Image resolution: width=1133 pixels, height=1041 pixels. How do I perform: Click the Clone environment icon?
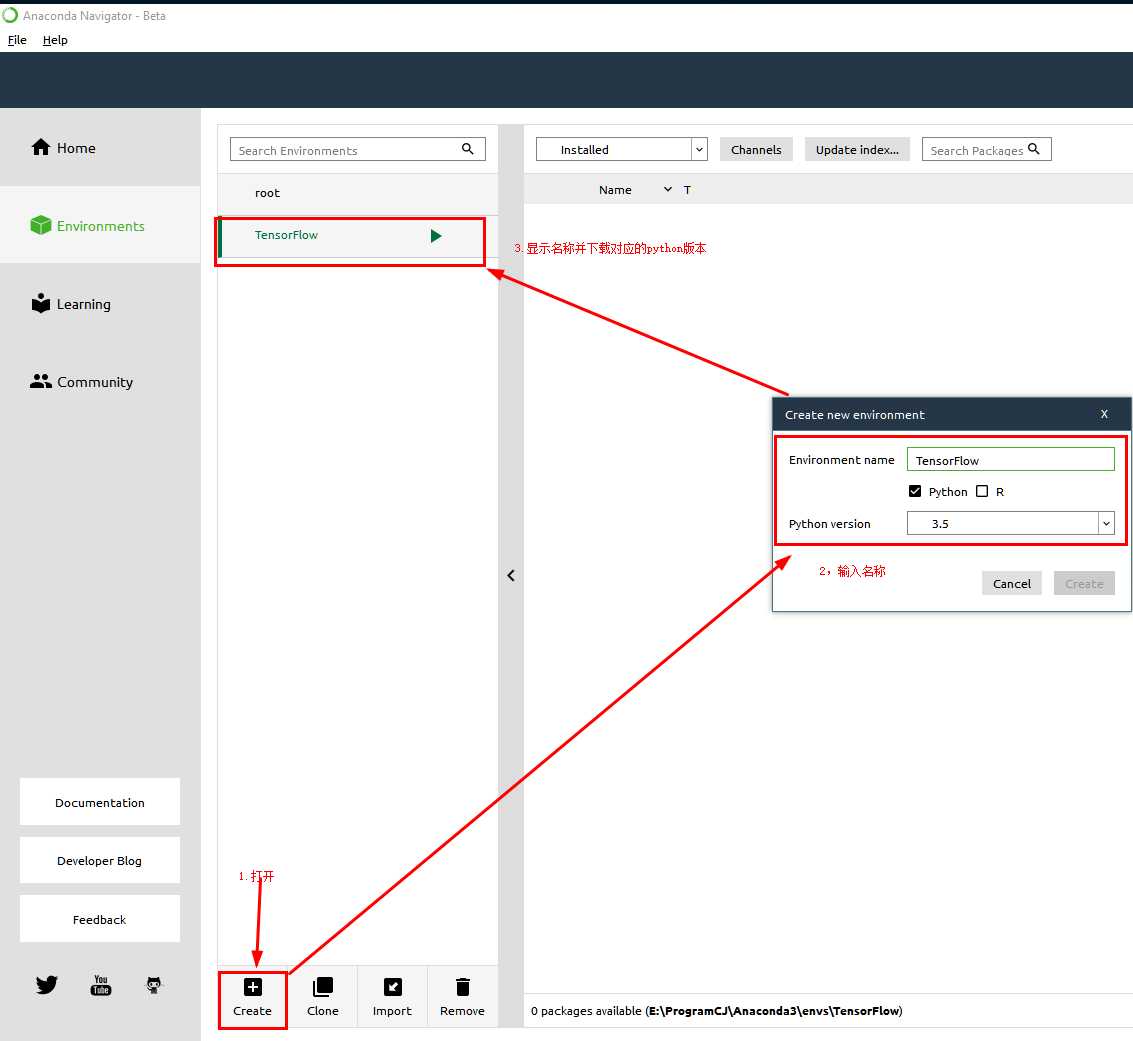(x=322, y=987)
